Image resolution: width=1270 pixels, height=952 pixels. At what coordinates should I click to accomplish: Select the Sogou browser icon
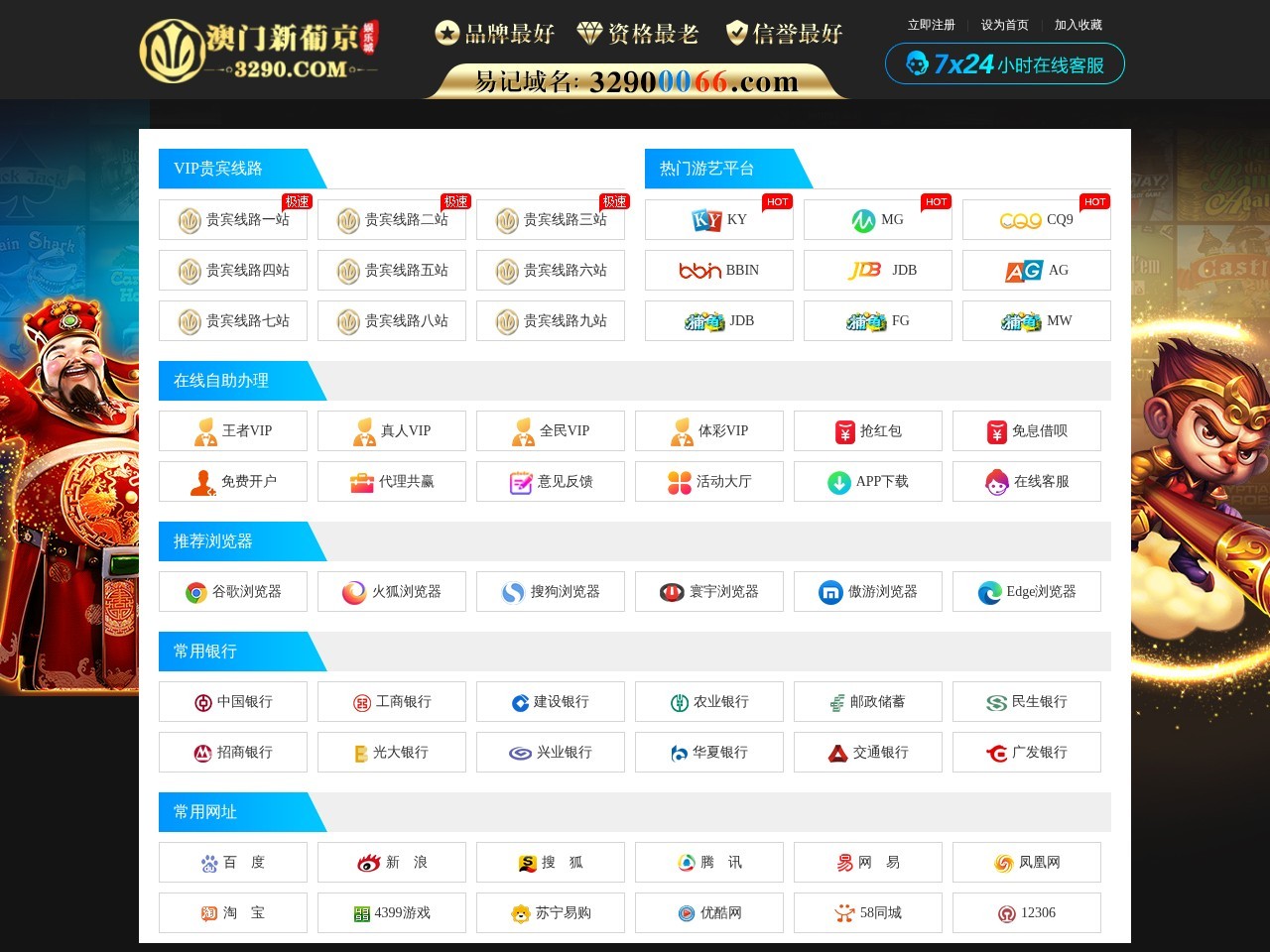[513, 592]
